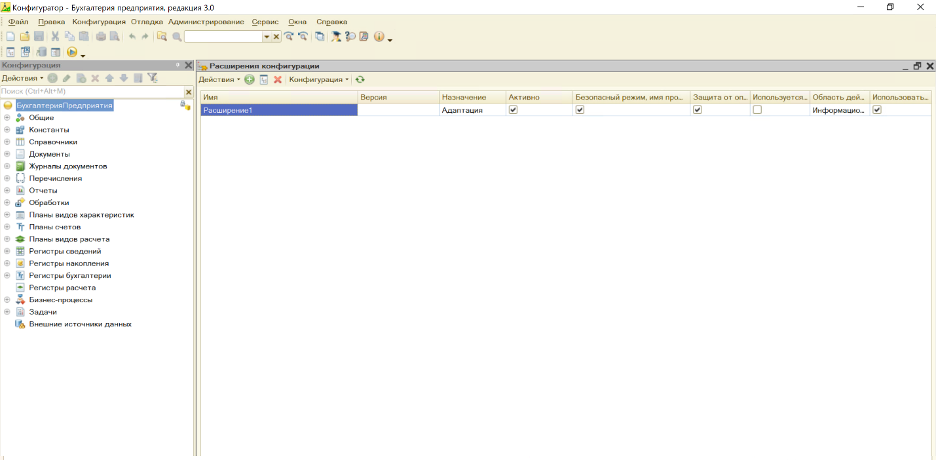This screenshot has height=460, width=936.
Task: Select the Расширение1 row name cell
Action: pyautogui.click(x=279, y=110)
